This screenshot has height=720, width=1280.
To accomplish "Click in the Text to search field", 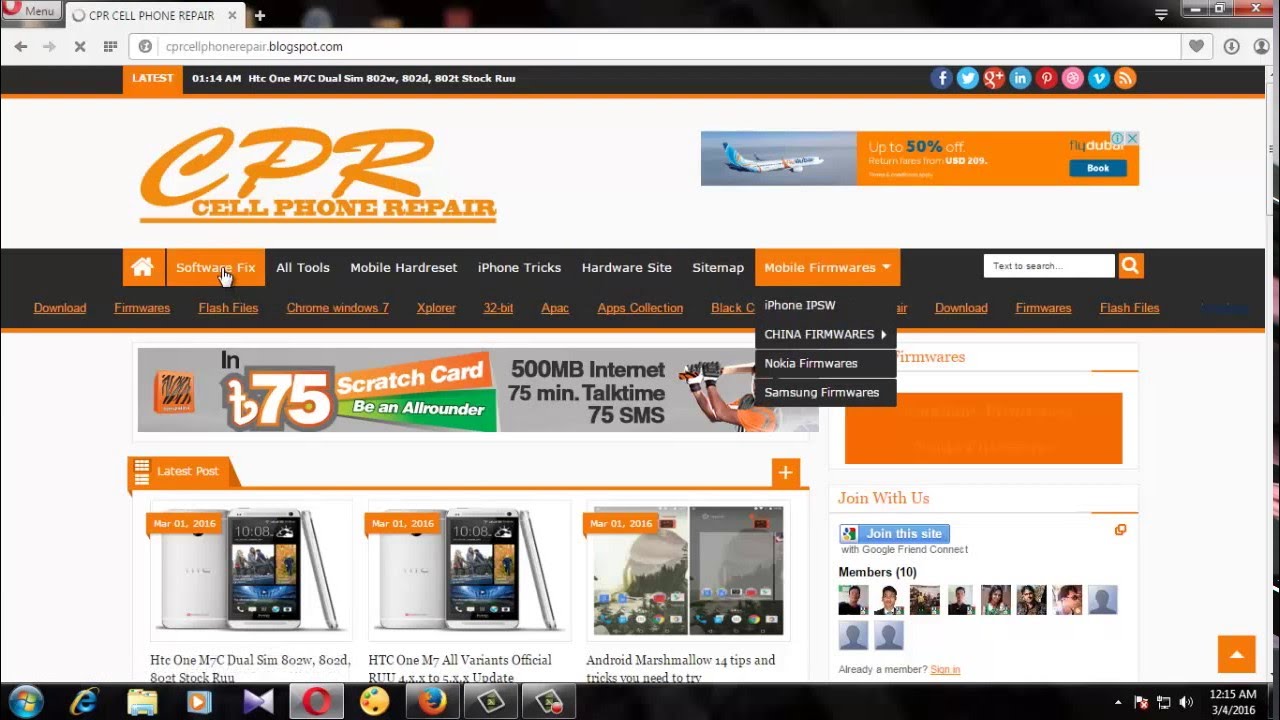I will (1049, 266).
